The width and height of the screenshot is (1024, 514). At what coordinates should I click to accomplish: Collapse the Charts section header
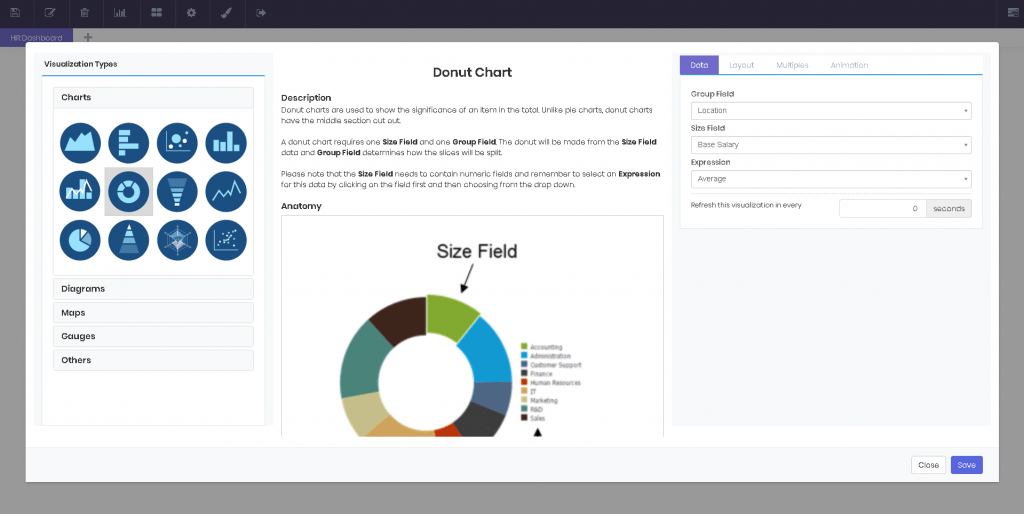point(153,97)
